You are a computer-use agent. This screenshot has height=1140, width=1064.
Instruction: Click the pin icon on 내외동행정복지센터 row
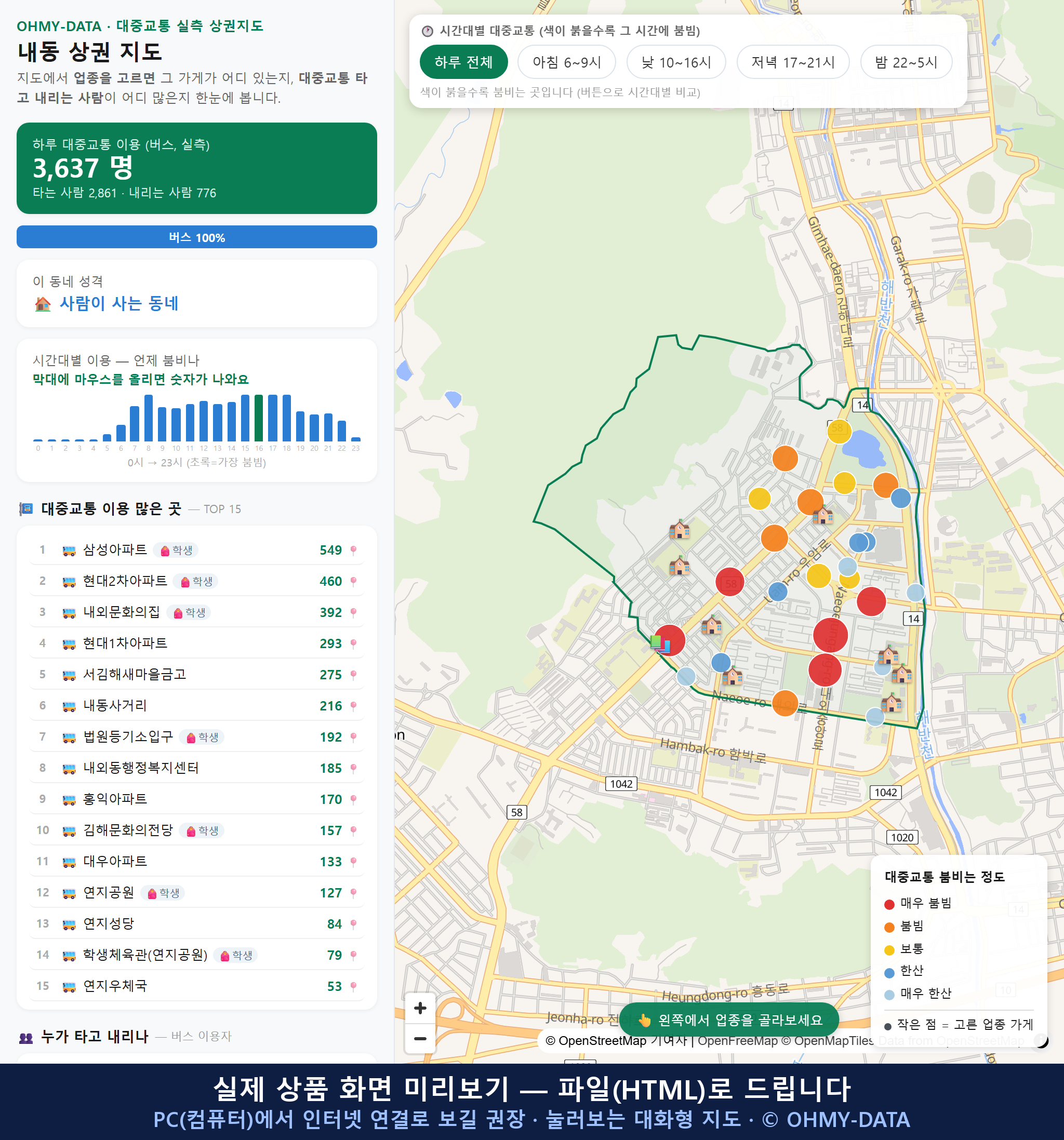[353, 769]
